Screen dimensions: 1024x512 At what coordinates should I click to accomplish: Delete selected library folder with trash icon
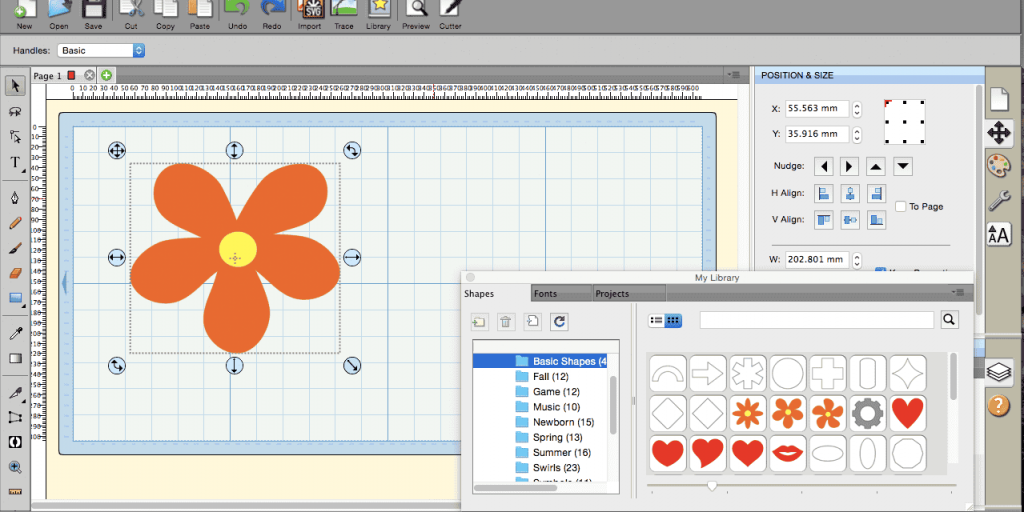click(x=505, y=321)
